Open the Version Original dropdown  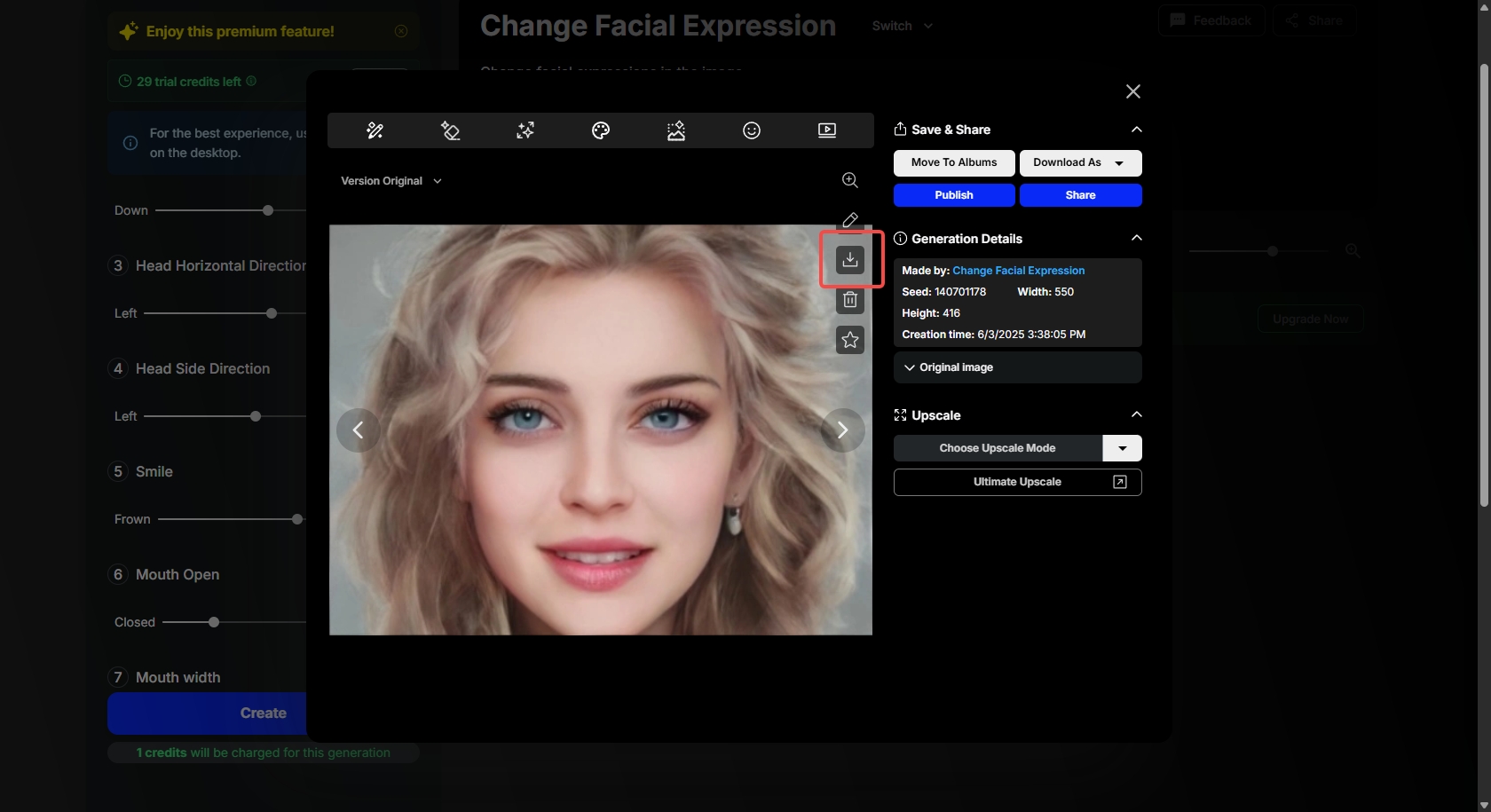390,181
